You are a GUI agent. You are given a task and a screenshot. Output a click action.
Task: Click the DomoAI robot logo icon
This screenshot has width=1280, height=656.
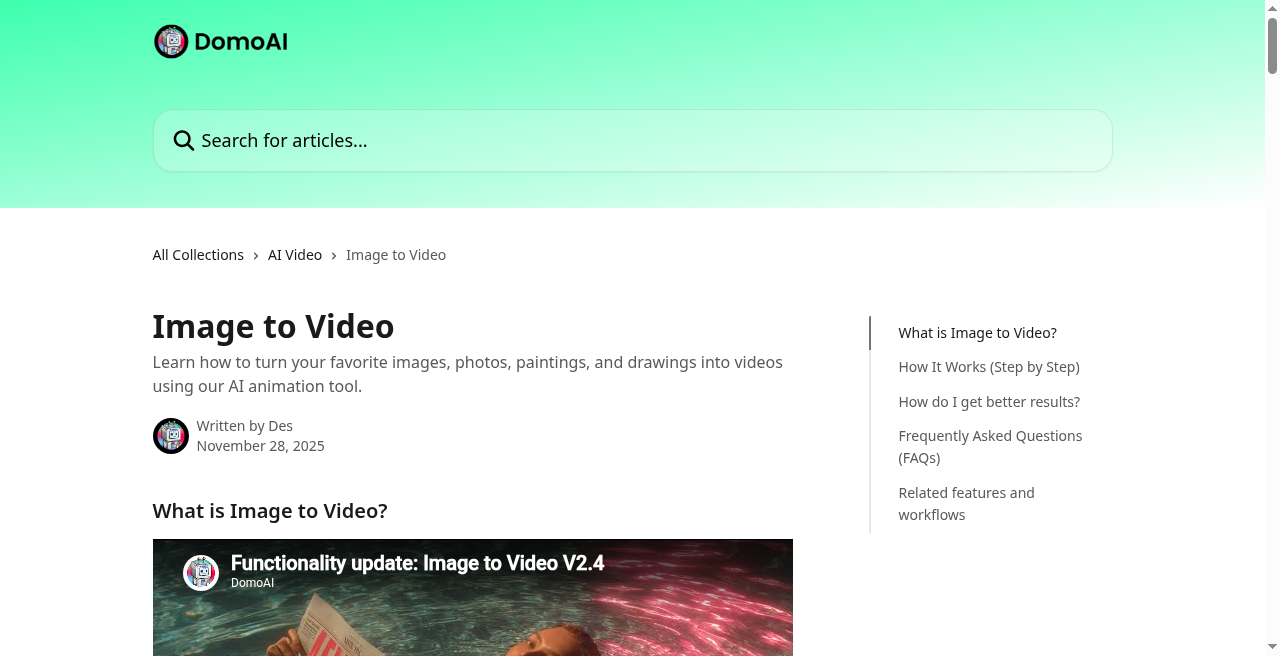(171, 42)
